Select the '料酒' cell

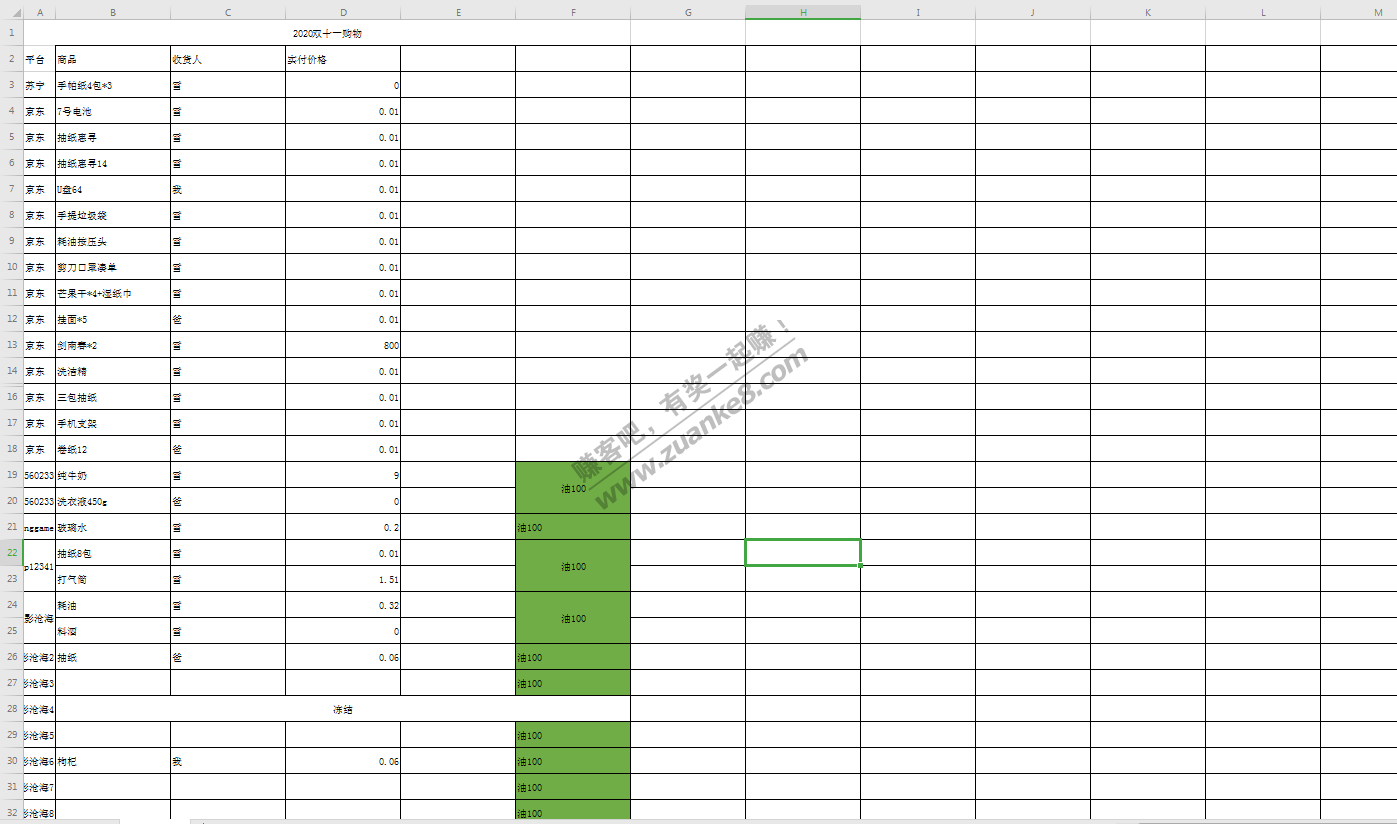(113, 631)
